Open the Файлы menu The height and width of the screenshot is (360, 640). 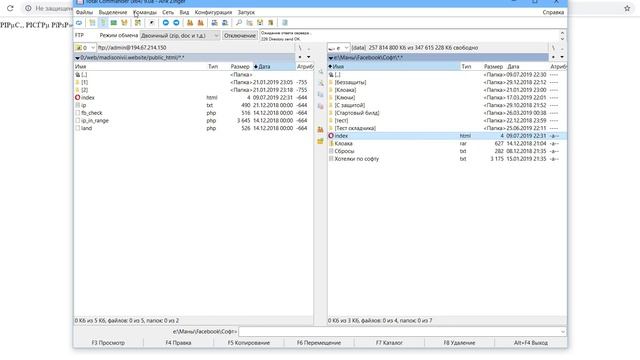(x=84, y=12)
